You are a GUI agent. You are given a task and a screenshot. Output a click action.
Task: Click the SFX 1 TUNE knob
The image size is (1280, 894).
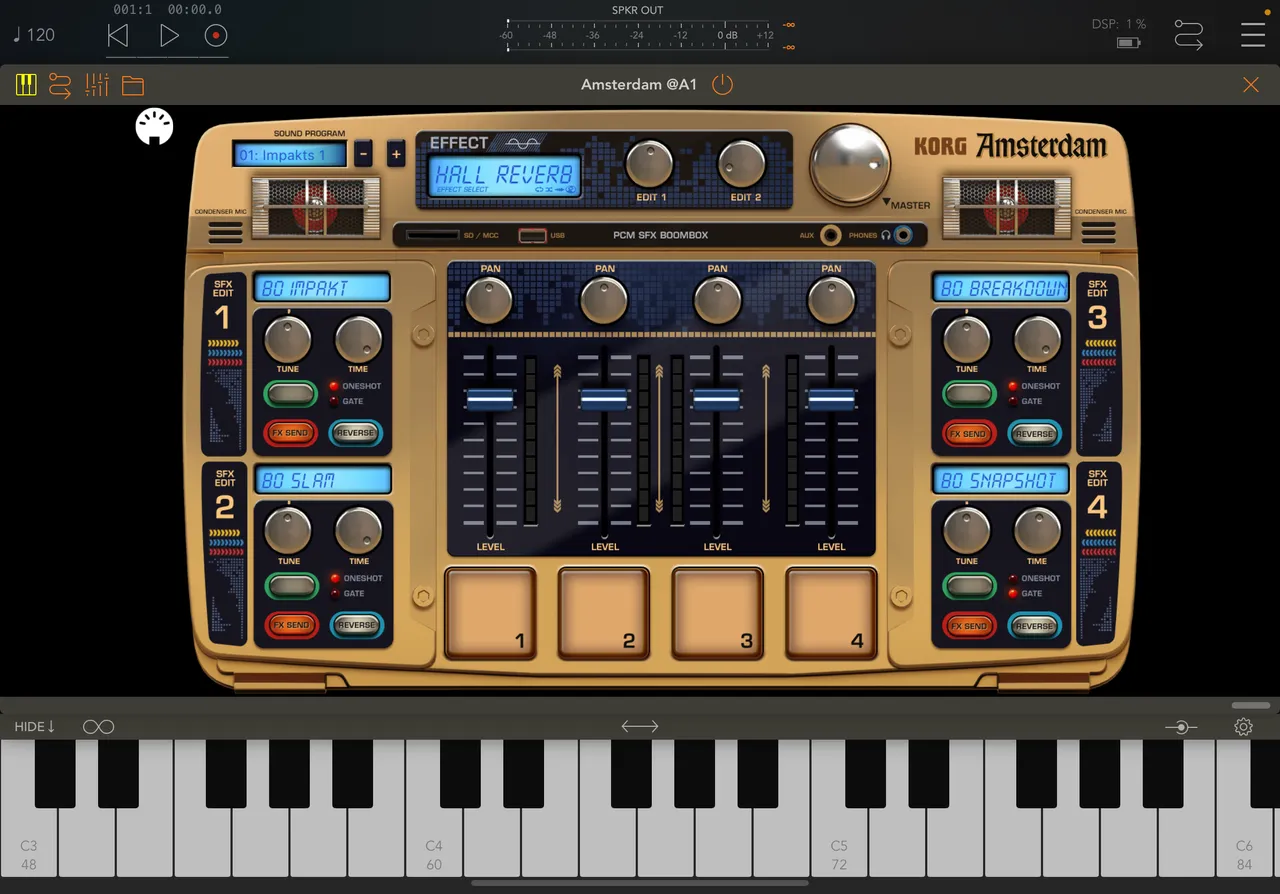[x=288, y=339]
